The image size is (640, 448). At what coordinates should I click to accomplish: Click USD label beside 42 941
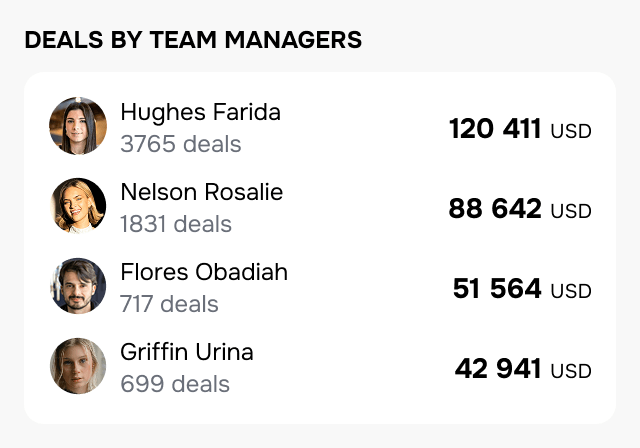coord(571,371)
